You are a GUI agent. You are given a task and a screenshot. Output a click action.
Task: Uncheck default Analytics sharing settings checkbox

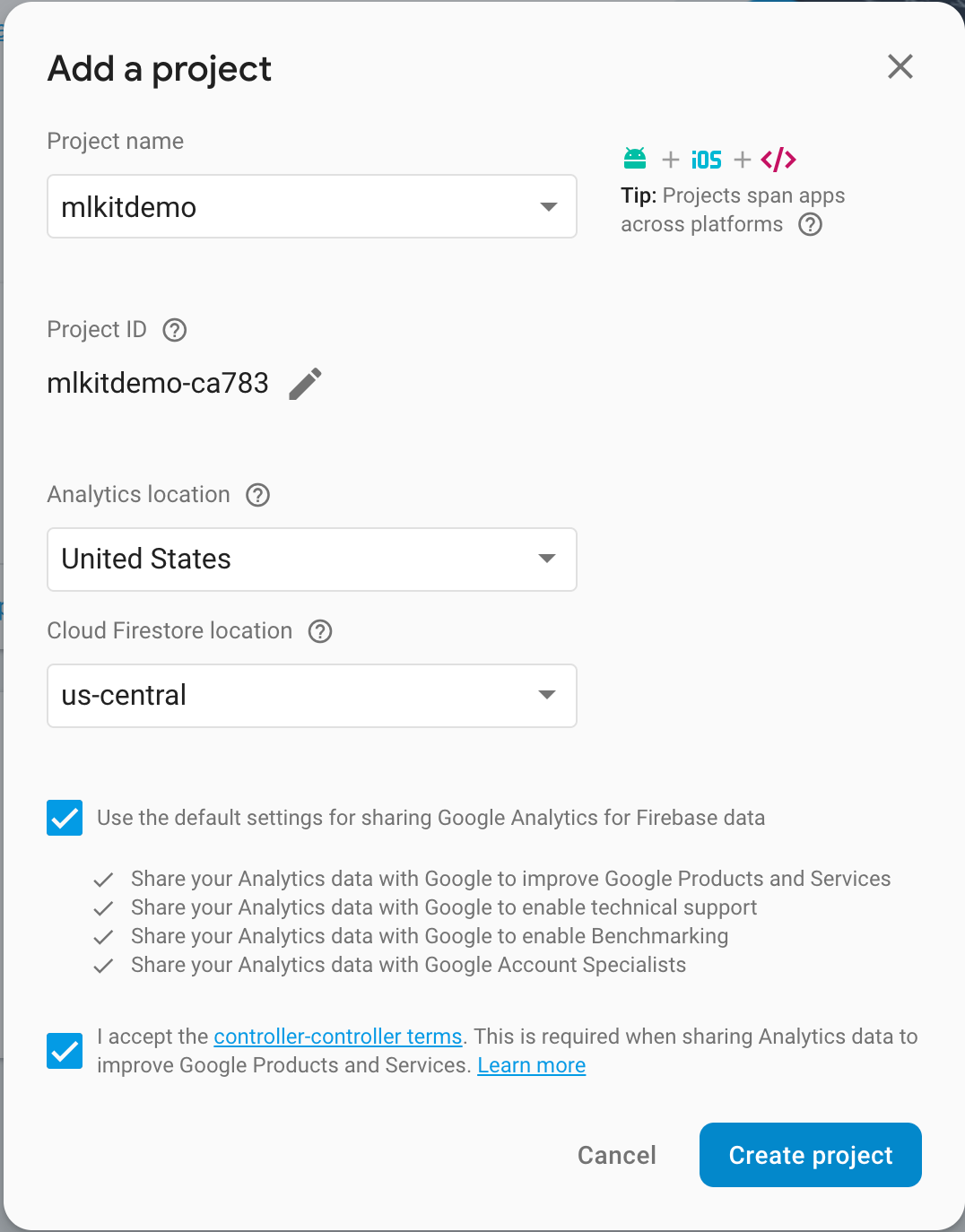tap(65, 818)
